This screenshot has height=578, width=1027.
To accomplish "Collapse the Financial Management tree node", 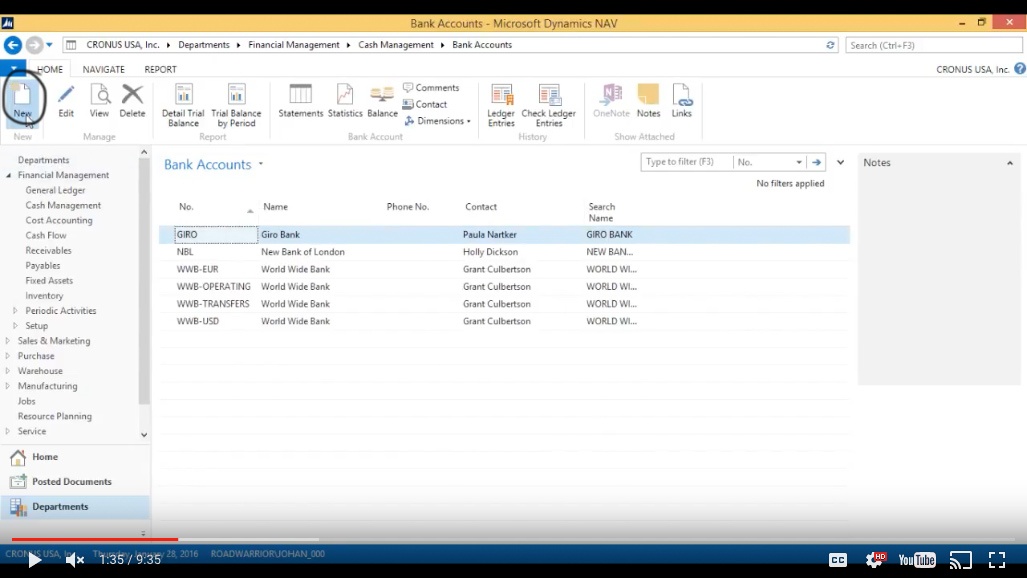I will [x=9, y=175].
